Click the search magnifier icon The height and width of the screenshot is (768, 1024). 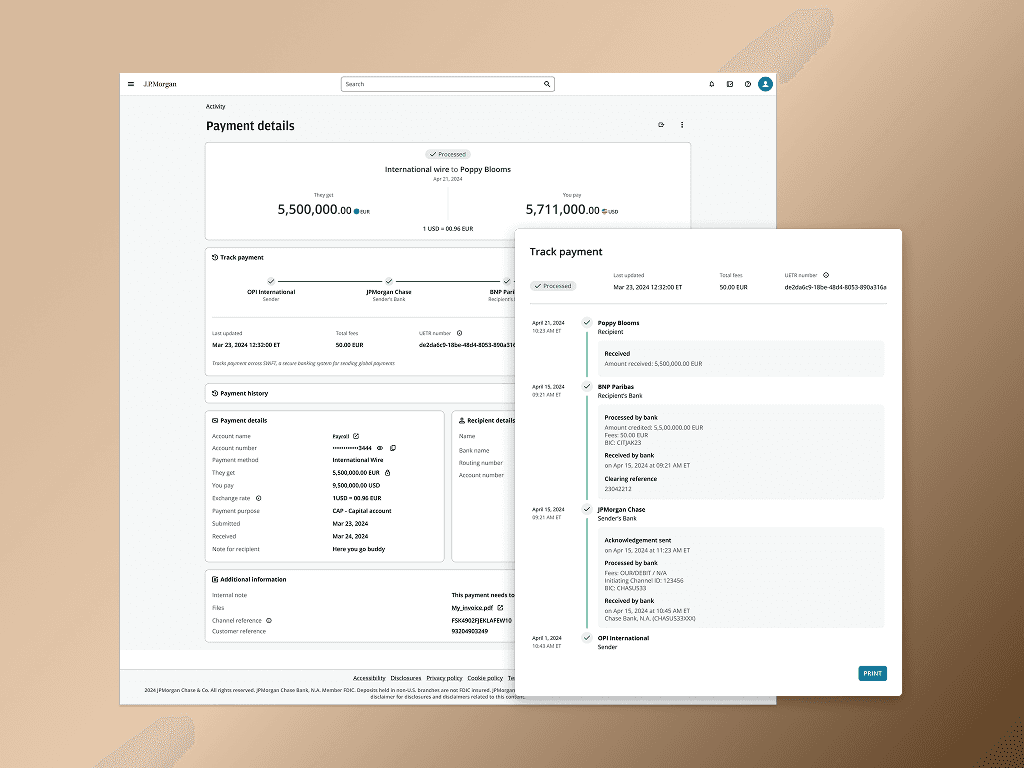click(x=547, y=84)
